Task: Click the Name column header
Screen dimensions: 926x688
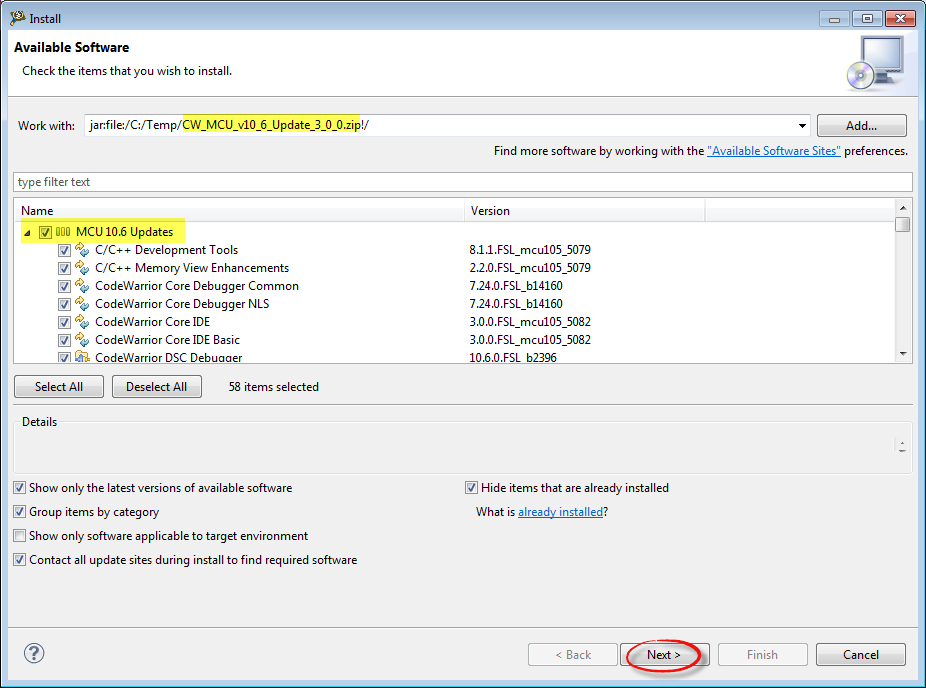Action: click(239, 210)
